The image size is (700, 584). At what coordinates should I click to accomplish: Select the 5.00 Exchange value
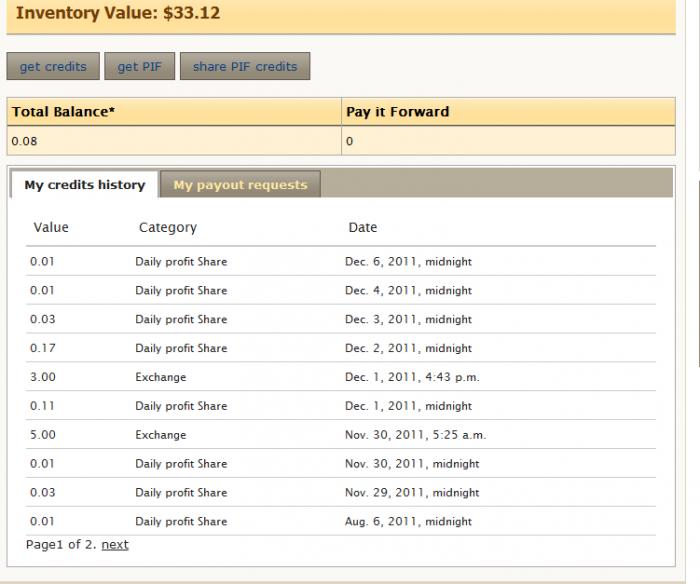tap(43, 434)
